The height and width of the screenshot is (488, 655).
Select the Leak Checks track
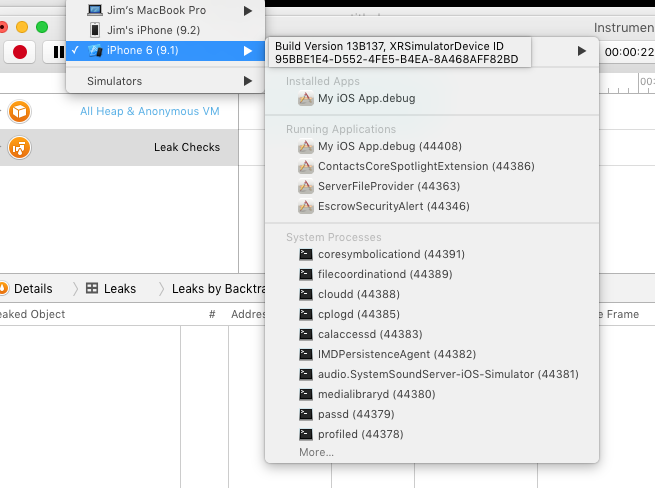coord(119,147)
